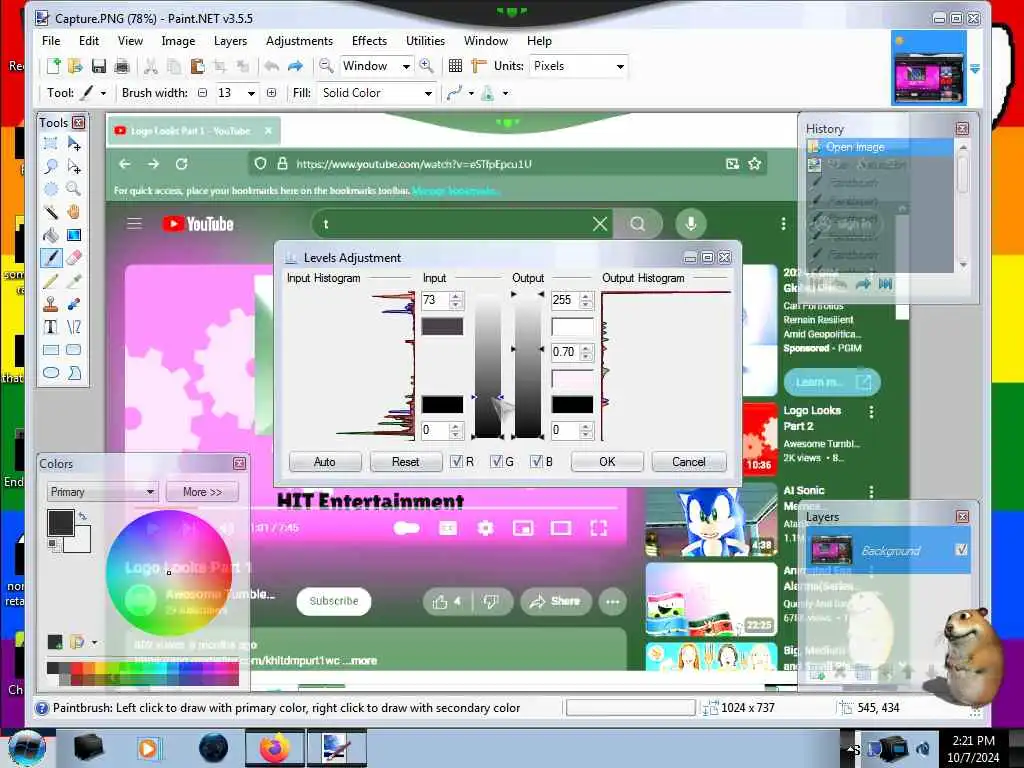Click the Auto button in Levels
This screenshot has height=768, width=1024.
(325, 462)
